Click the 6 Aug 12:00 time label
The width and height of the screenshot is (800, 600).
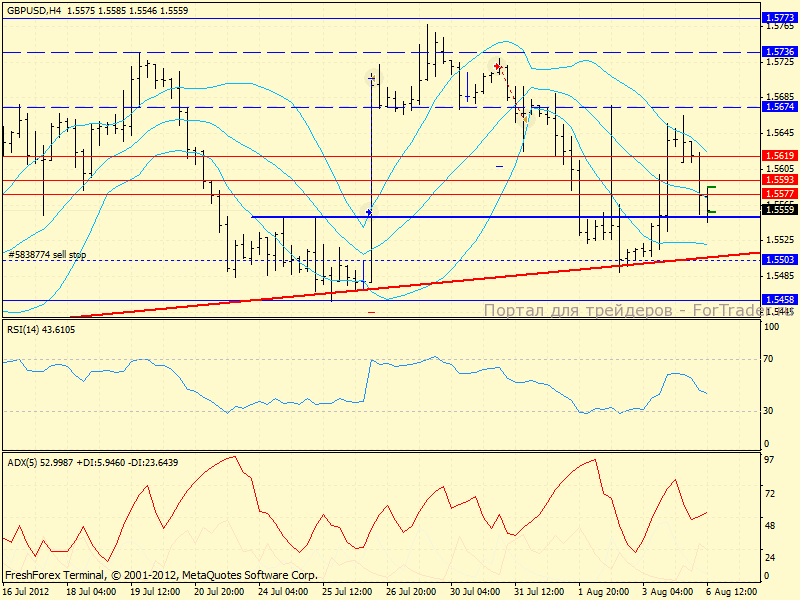click(x=732, y=592)
